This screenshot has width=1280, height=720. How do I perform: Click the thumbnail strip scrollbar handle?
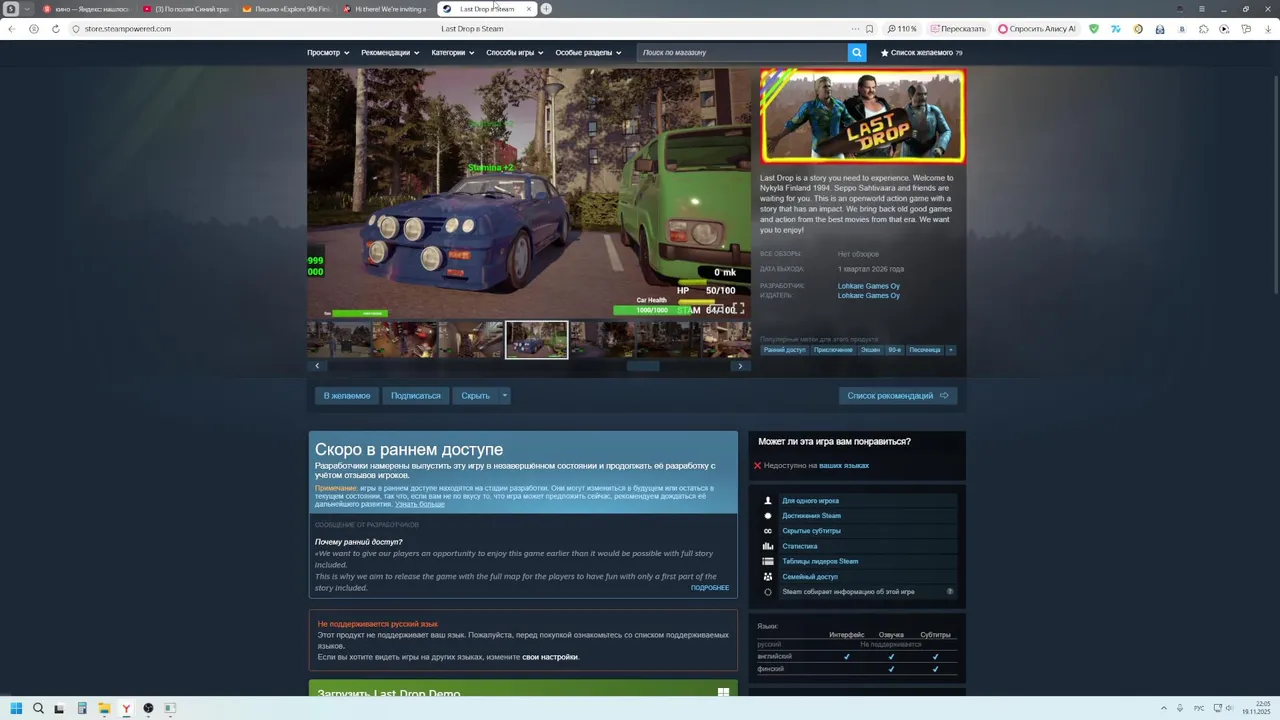pyautogui.click(x=643, y=366)
